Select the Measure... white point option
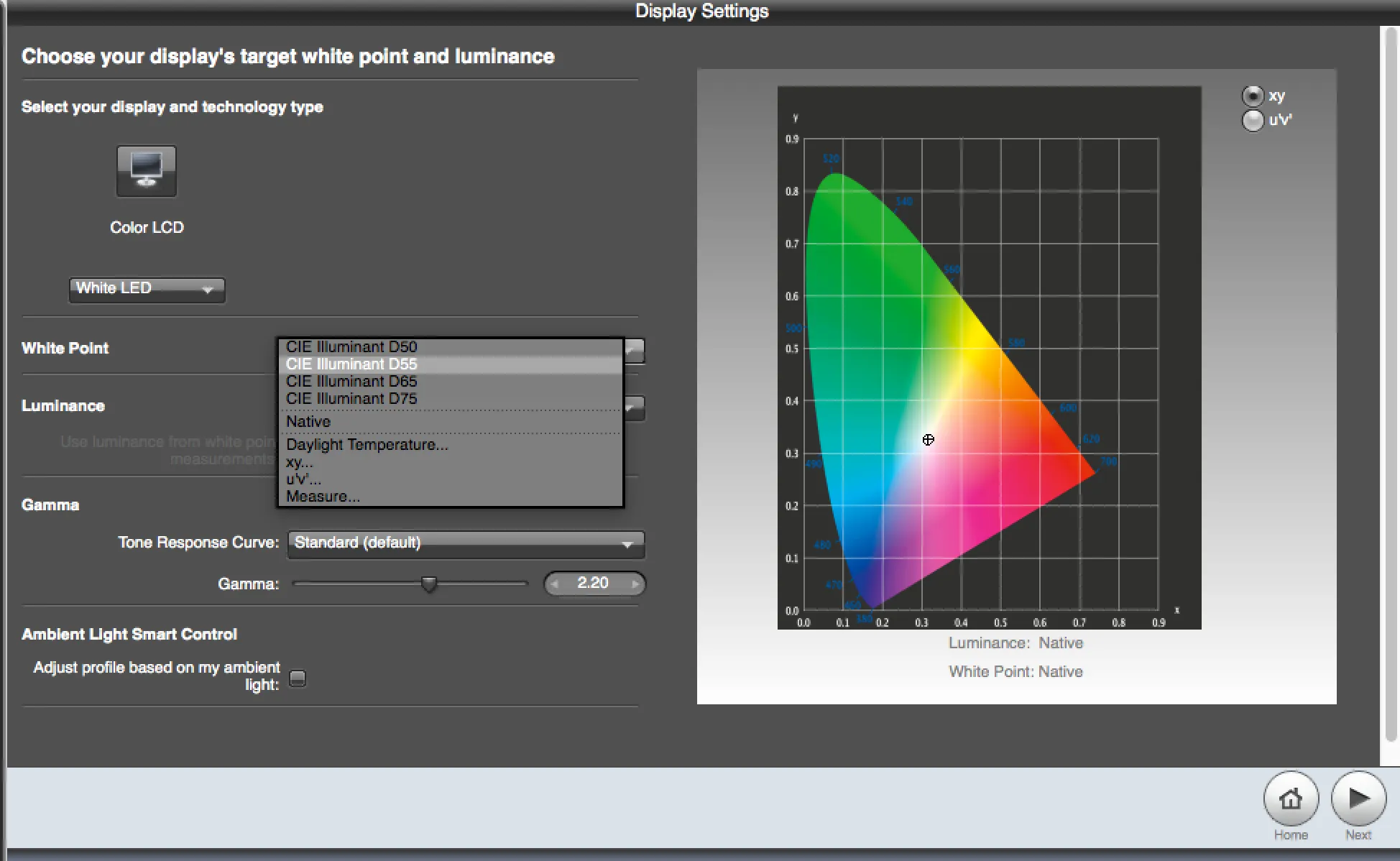Viewport: 1400px width, 861px height. point(451,497)
